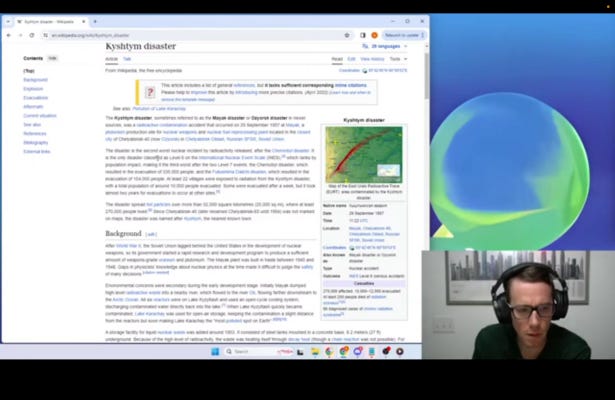Switch to the Article tab
The image size is (615, 400).
coord(111,59)
